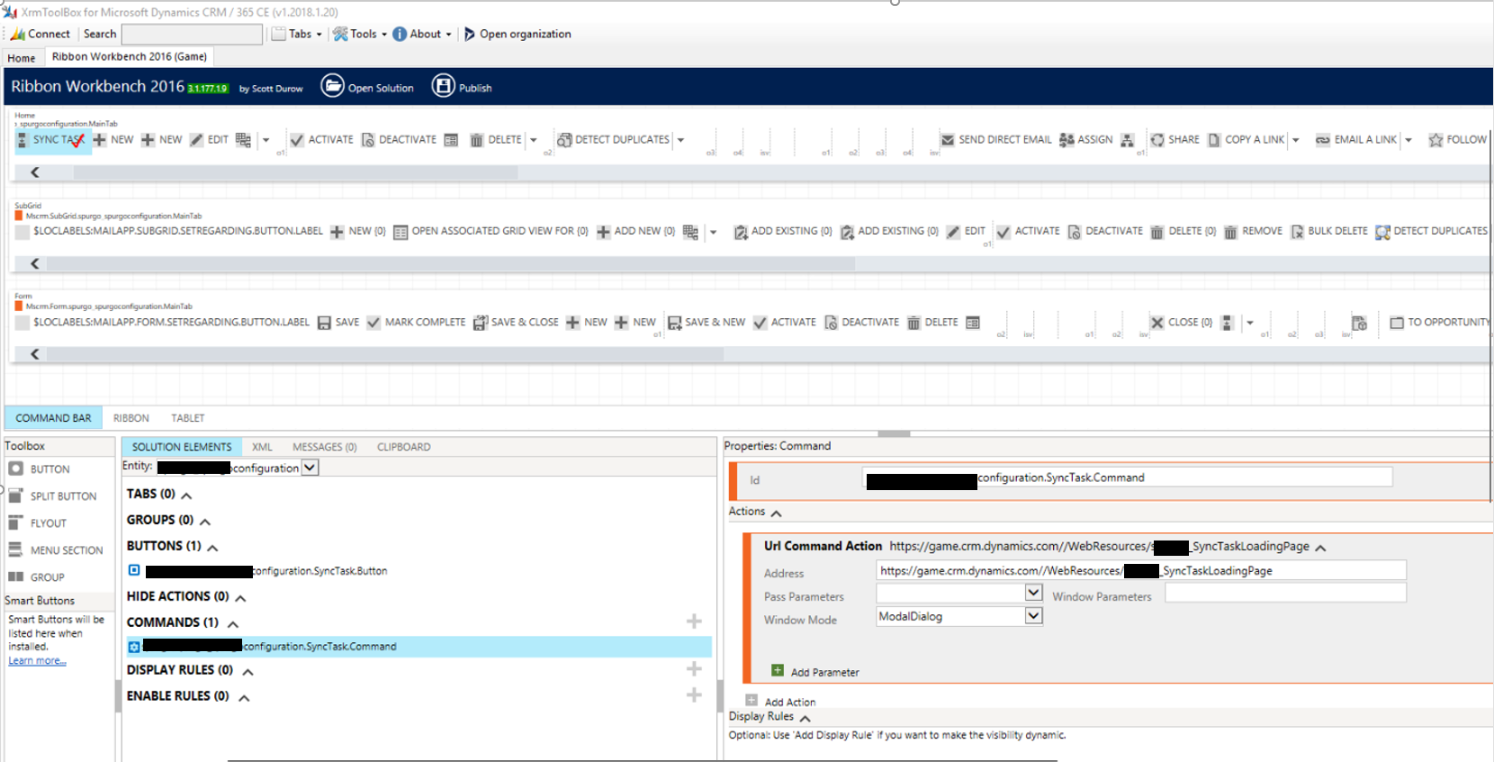This screenshot has height=762, width=1494.
Task: Click DEACTIVATE in the Home command bar
Action: pyautogui.click(x=398, y=140)
